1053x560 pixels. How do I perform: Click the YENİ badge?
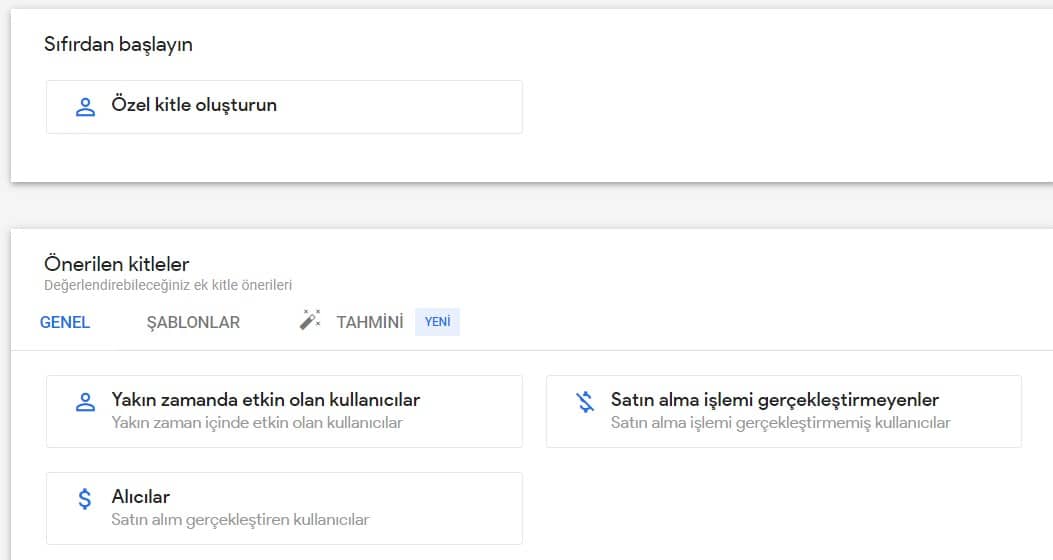pos(437,322)
